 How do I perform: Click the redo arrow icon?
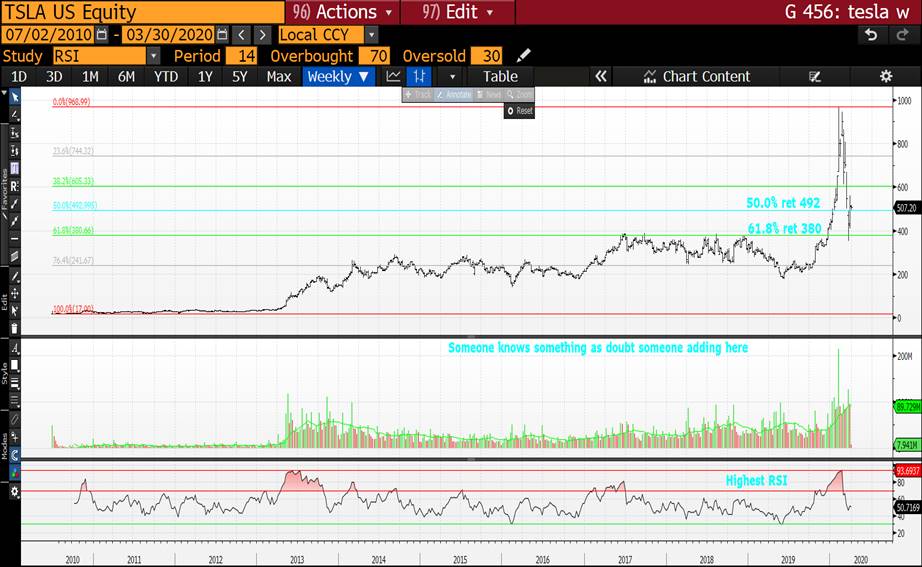[903, 35]
